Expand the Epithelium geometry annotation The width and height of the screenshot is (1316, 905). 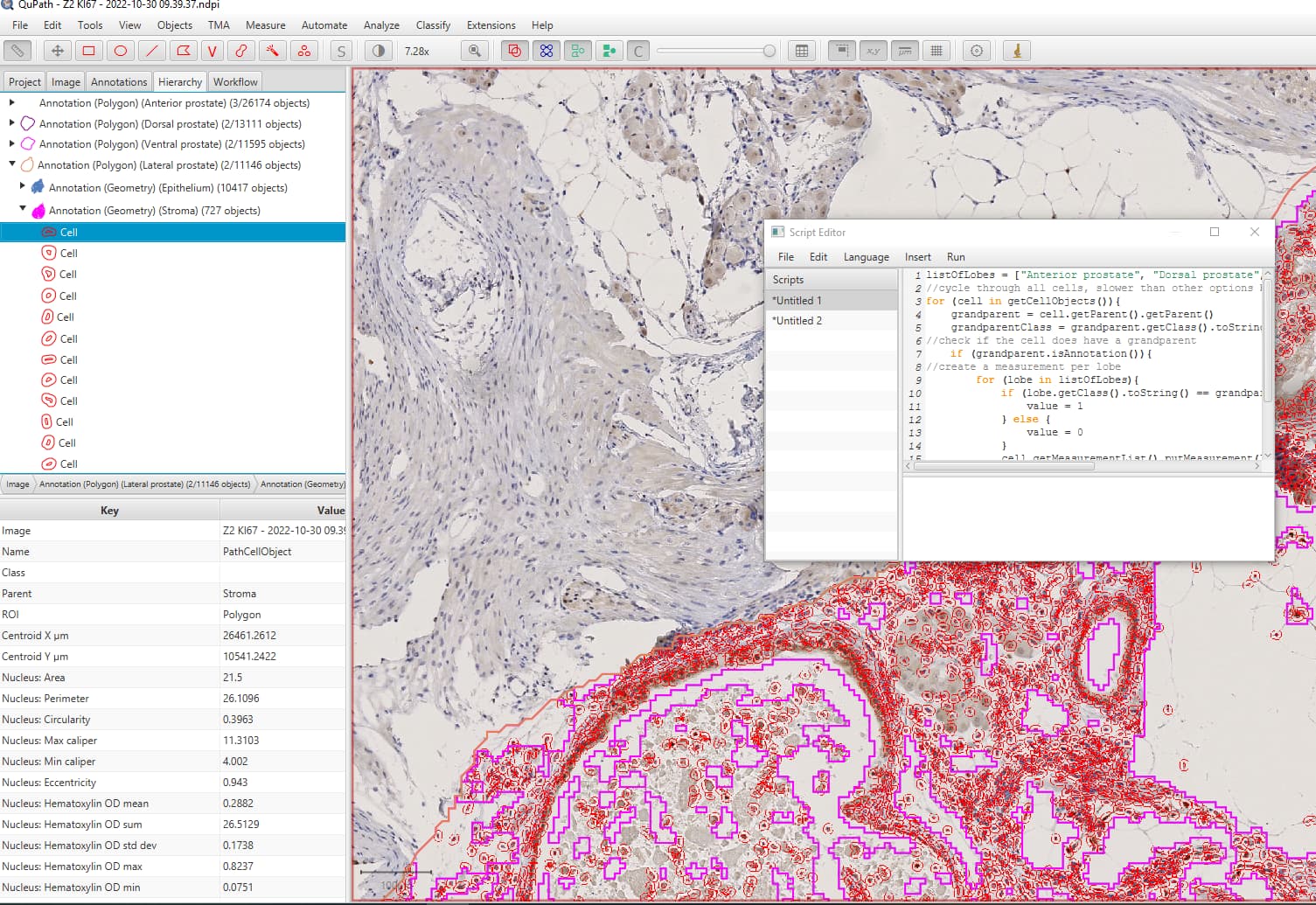tap(22, 187)
